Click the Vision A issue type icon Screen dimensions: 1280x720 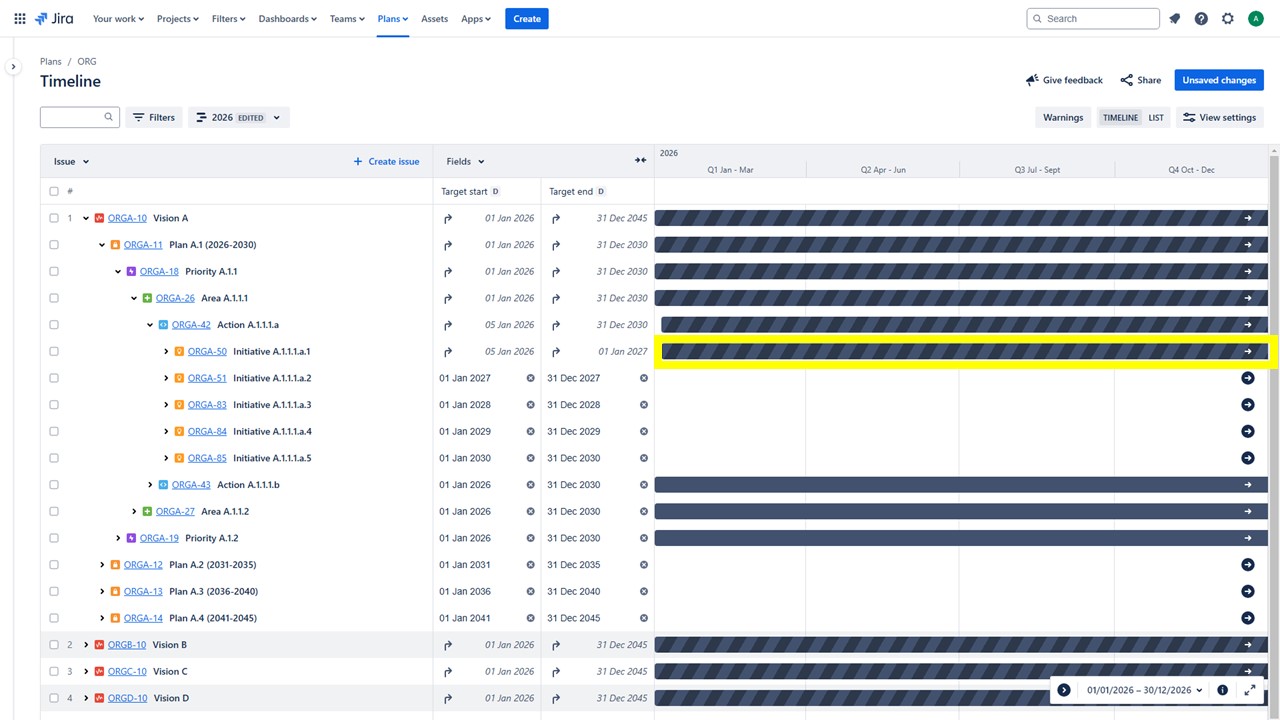coord(99,218)
